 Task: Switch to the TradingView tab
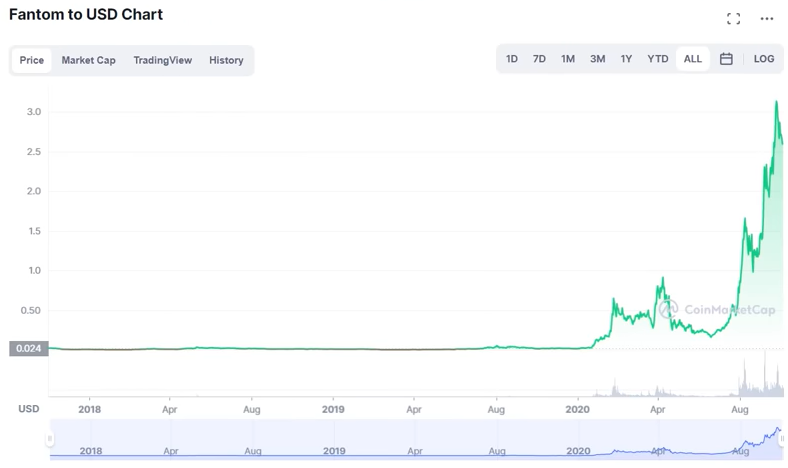(x=162, y=60)
